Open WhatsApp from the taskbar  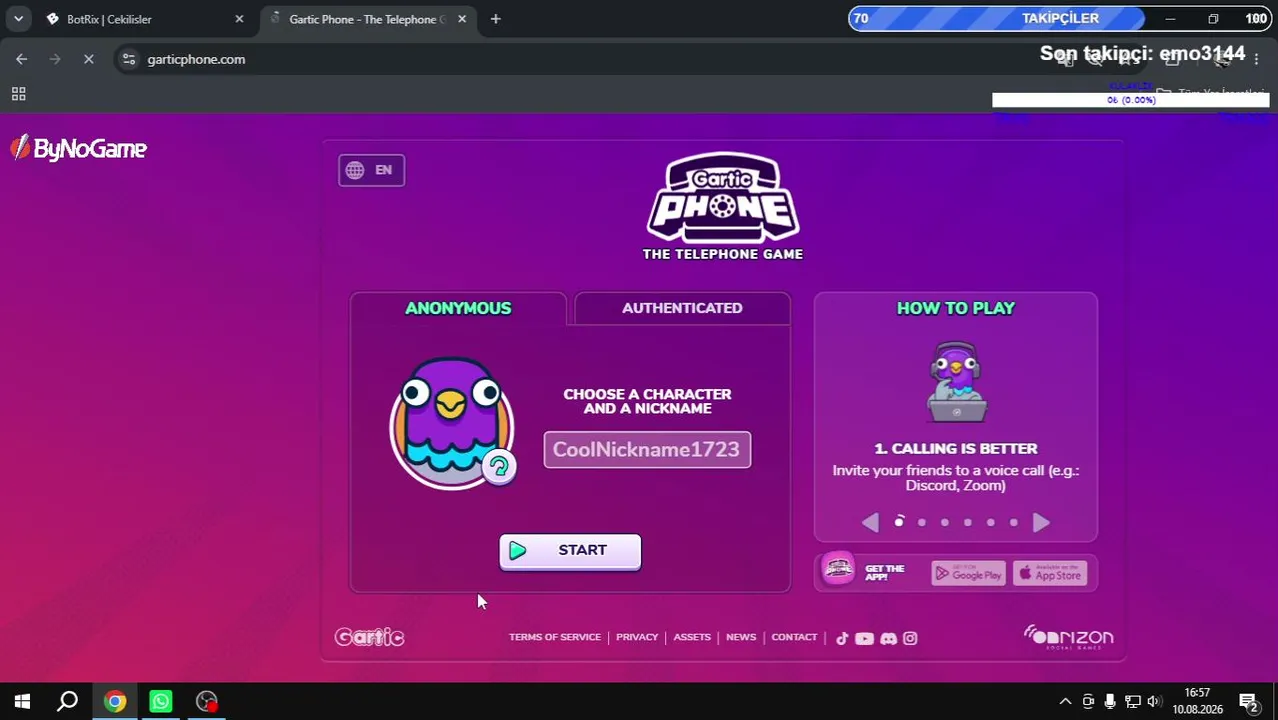point(161,702)
